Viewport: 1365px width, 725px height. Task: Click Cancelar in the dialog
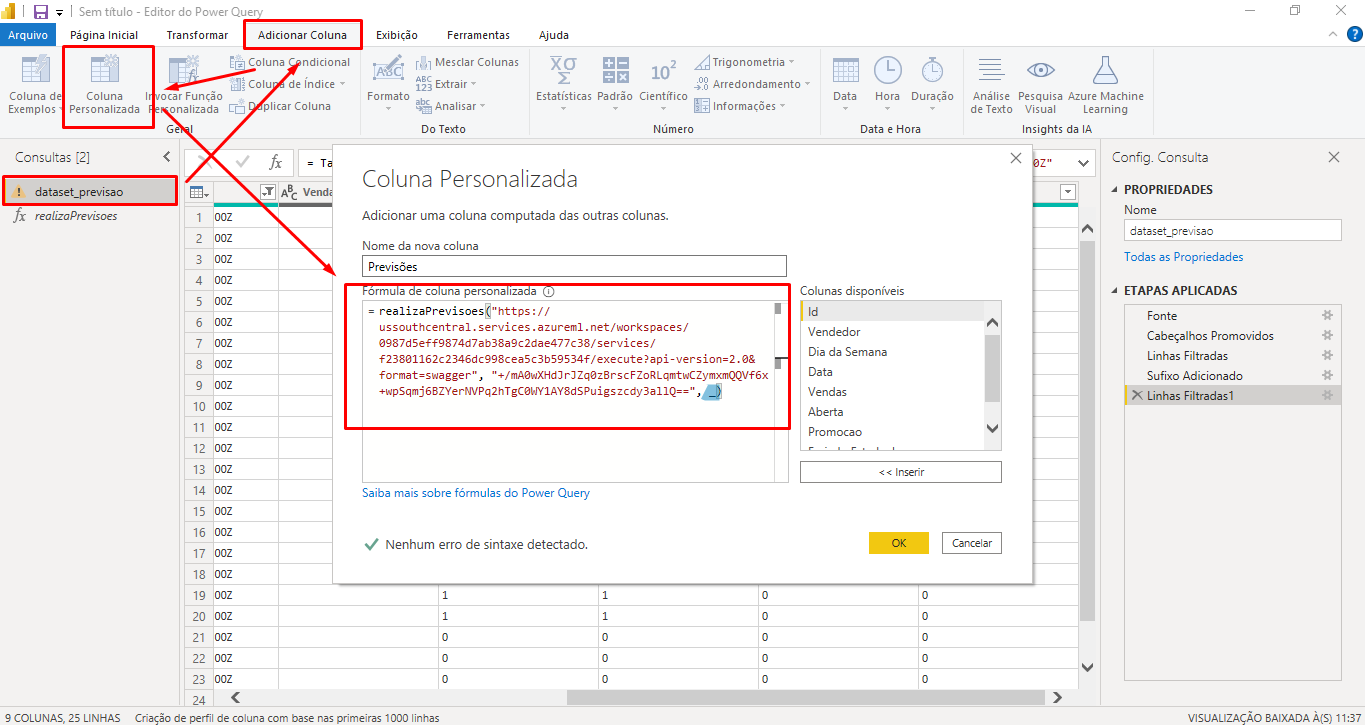click(972, 543)
